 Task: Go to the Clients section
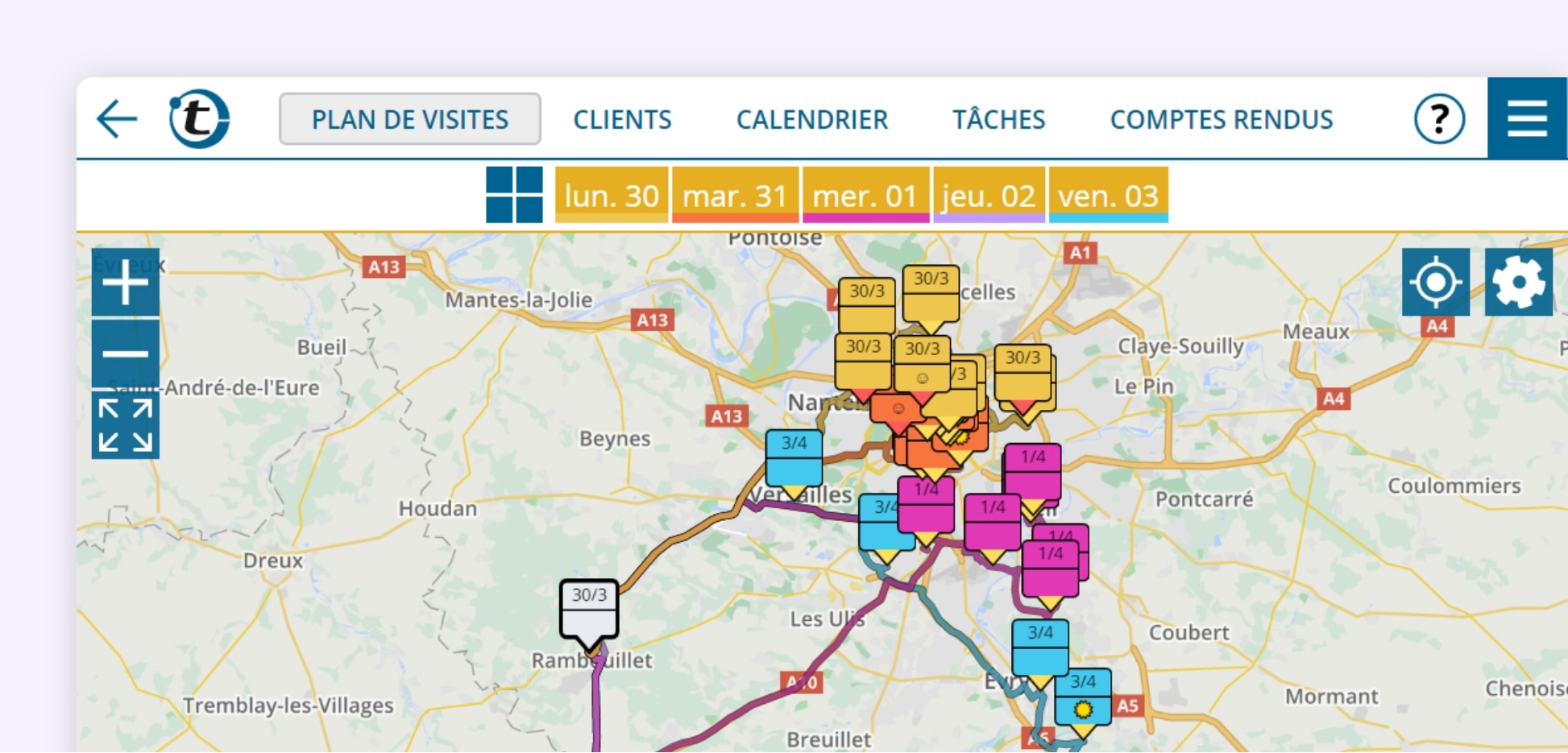point(622,119)
